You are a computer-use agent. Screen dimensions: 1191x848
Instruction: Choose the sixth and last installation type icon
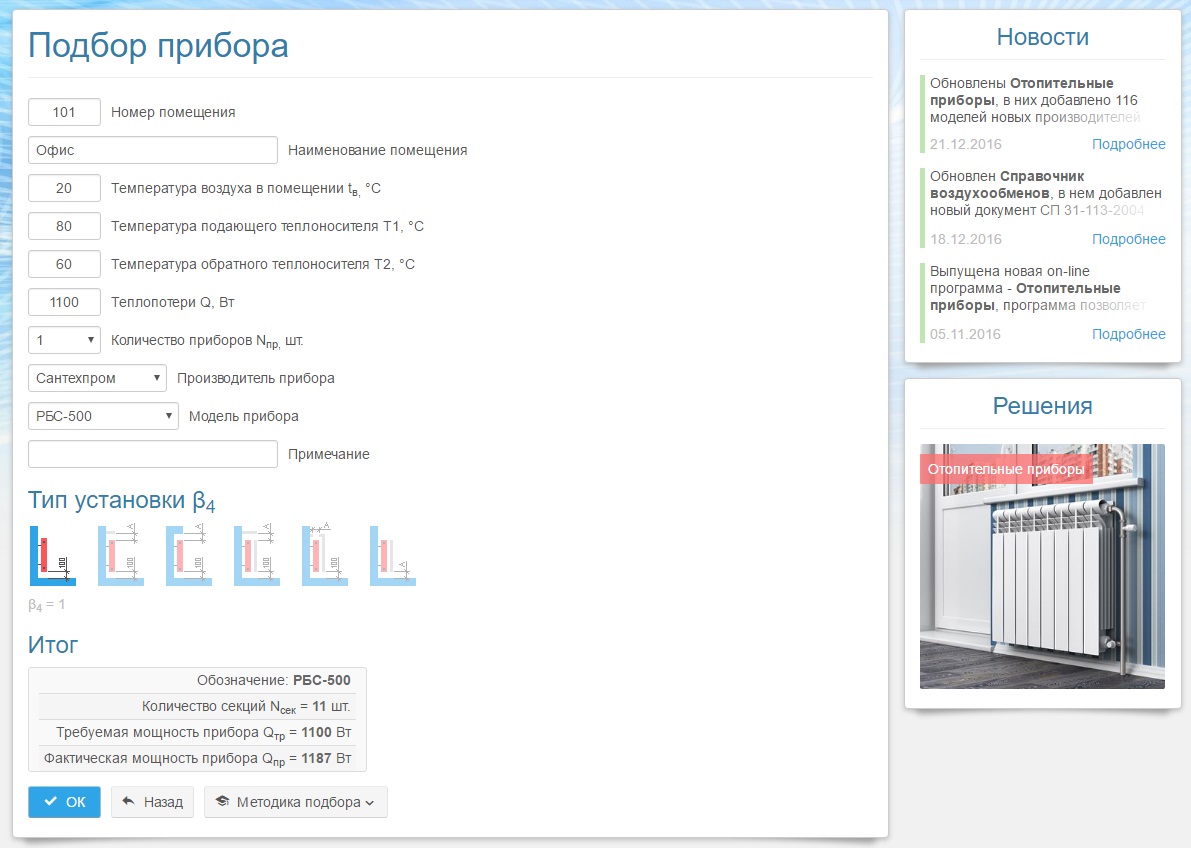[392, 555]
